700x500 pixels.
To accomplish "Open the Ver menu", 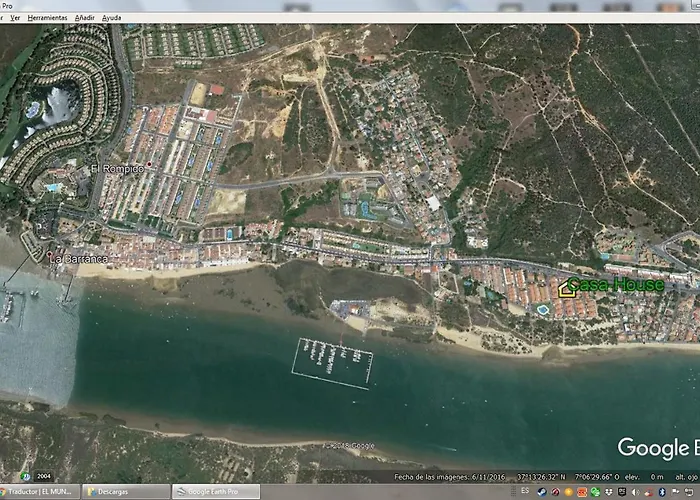I will pyautogui.click(x=15, y=18).
